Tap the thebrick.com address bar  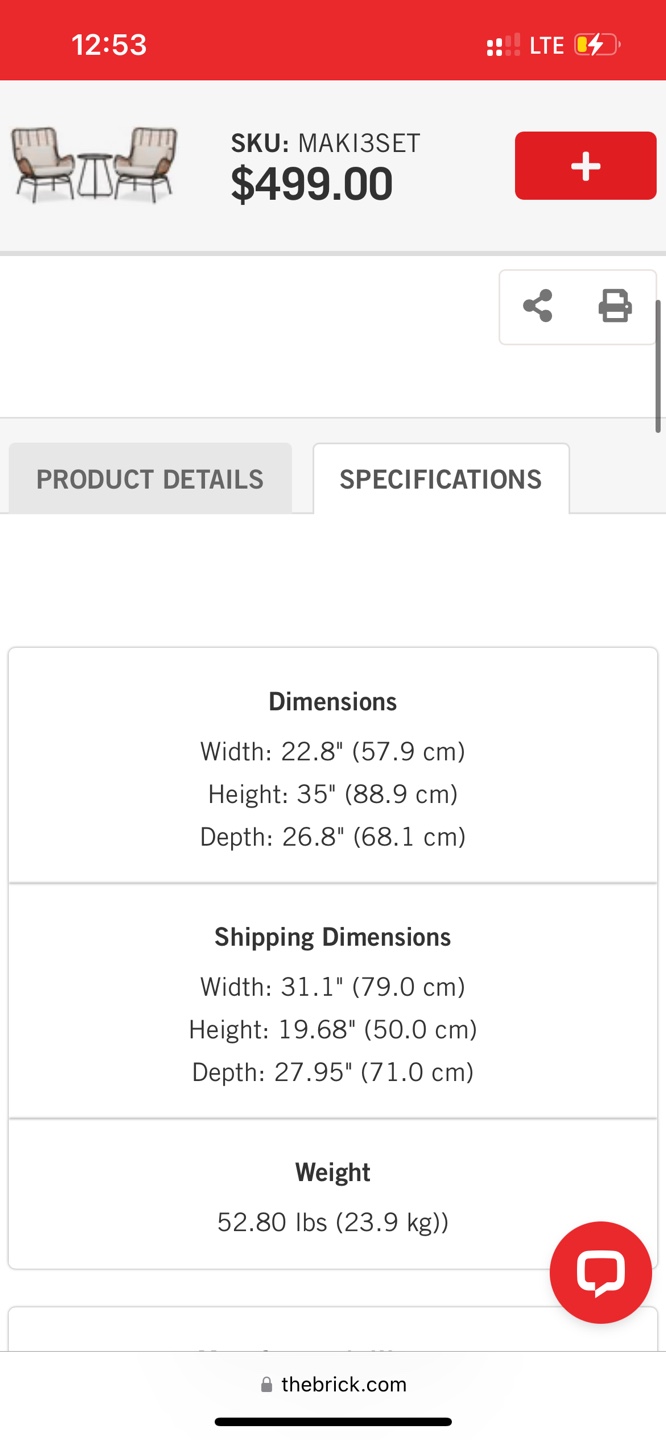[333, 1385]
